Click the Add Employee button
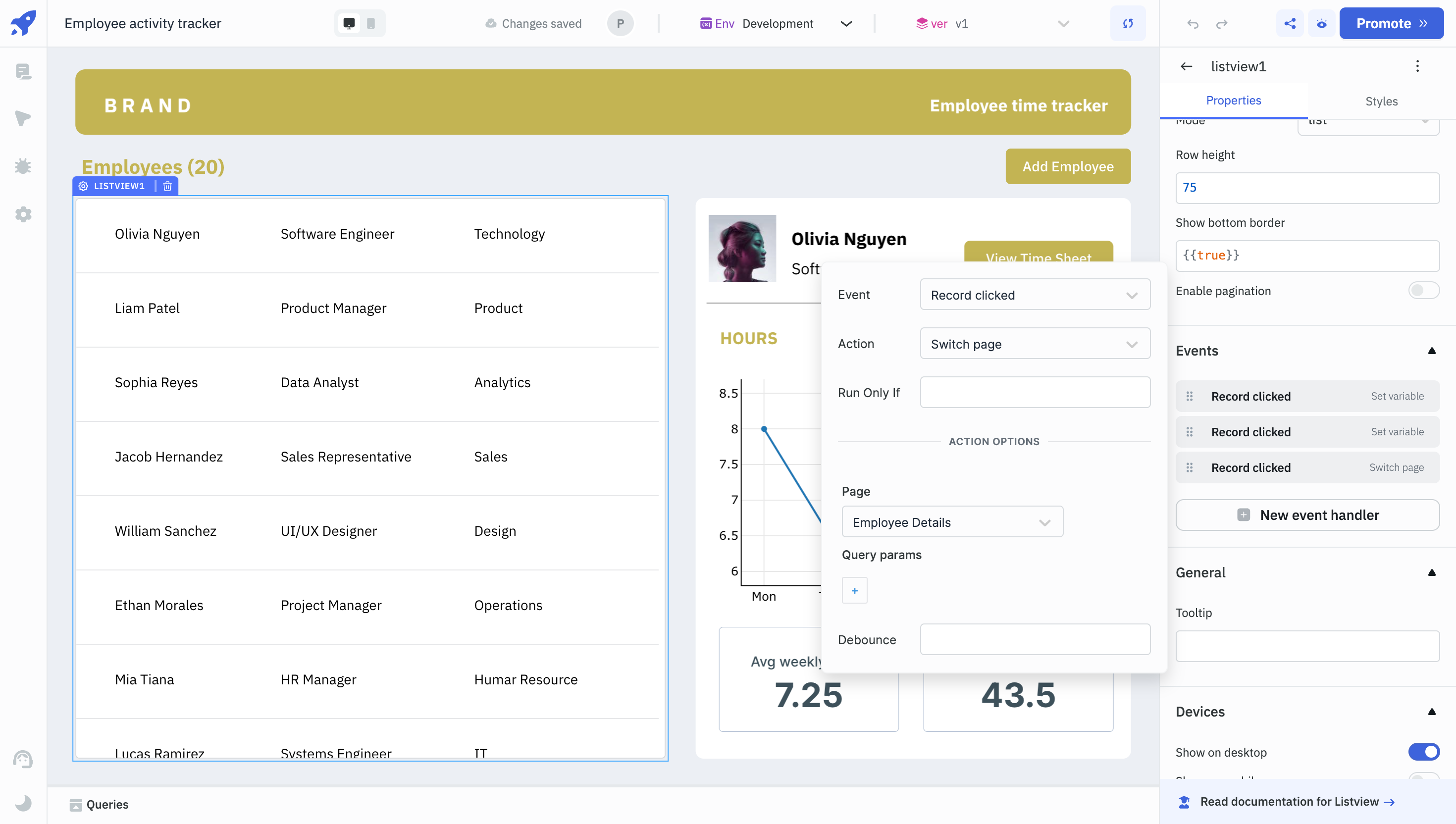Image resolution: width=1456 pixels, height=824 pixels. [1067, 166]
